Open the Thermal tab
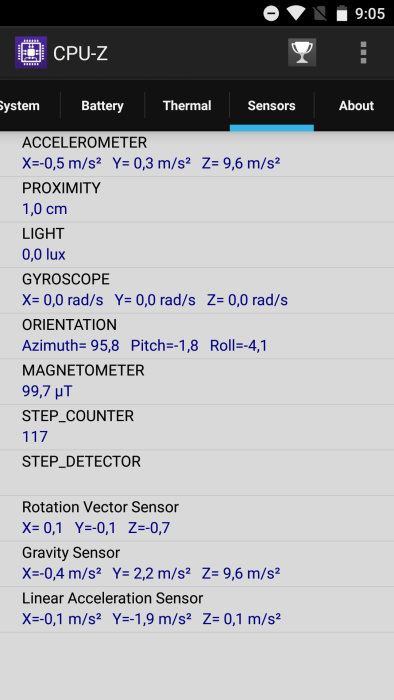 pyautogui.click(x=187, y=106)
